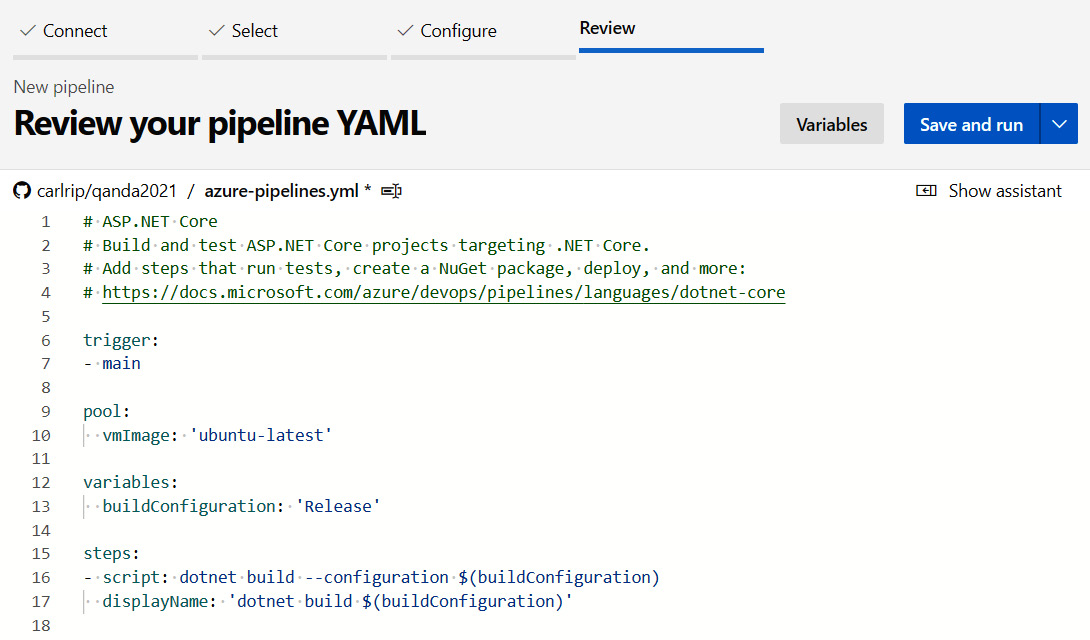Click the GitHub logo in the breadcrumb

pos(21,190)
